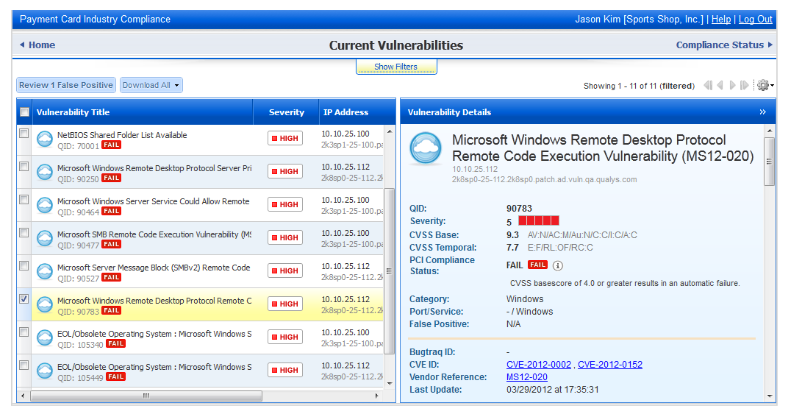The width and height of the screenshot is (789, 417).
Task: Open the MS12-020 vendor reference link
Action: (527, 377)
